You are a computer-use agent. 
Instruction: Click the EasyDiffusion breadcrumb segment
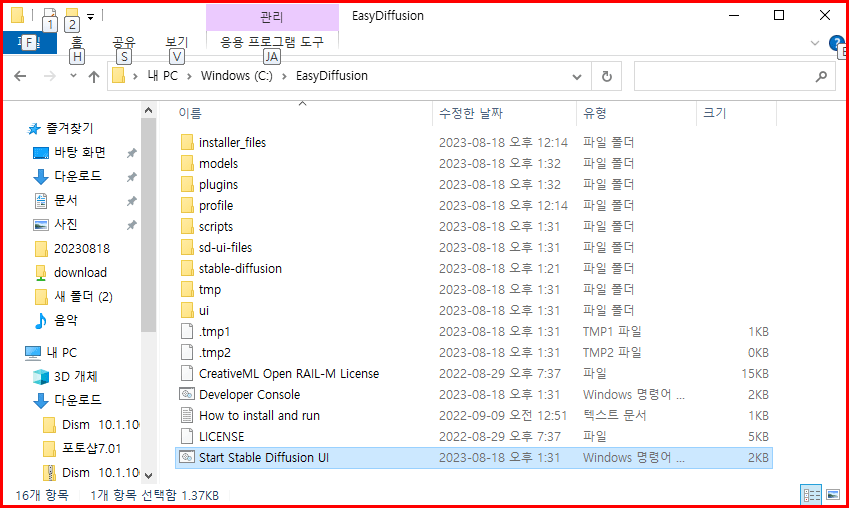pos(331,76)
